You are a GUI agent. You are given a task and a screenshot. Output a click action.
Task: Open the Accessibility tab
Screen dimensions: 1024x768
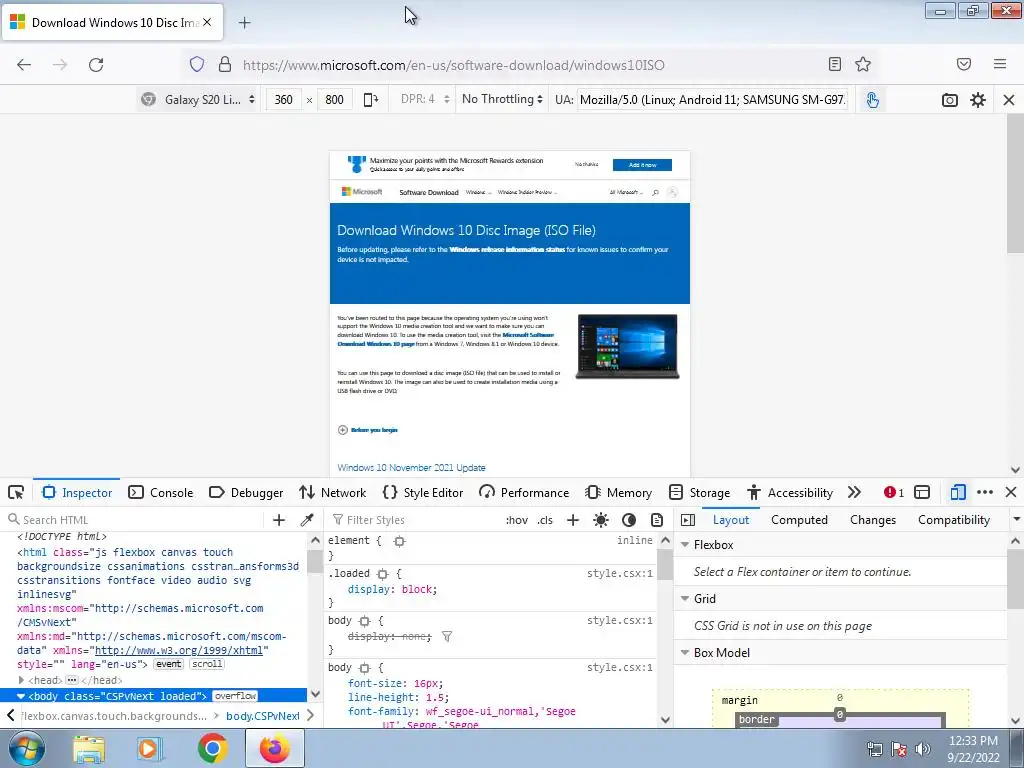790,492
